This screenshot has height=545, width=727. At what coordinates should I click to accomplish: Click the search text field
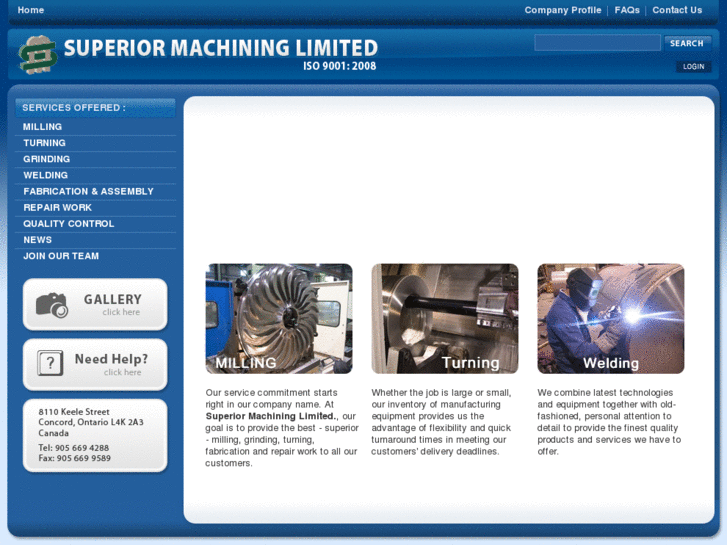(x=597, y=43)
